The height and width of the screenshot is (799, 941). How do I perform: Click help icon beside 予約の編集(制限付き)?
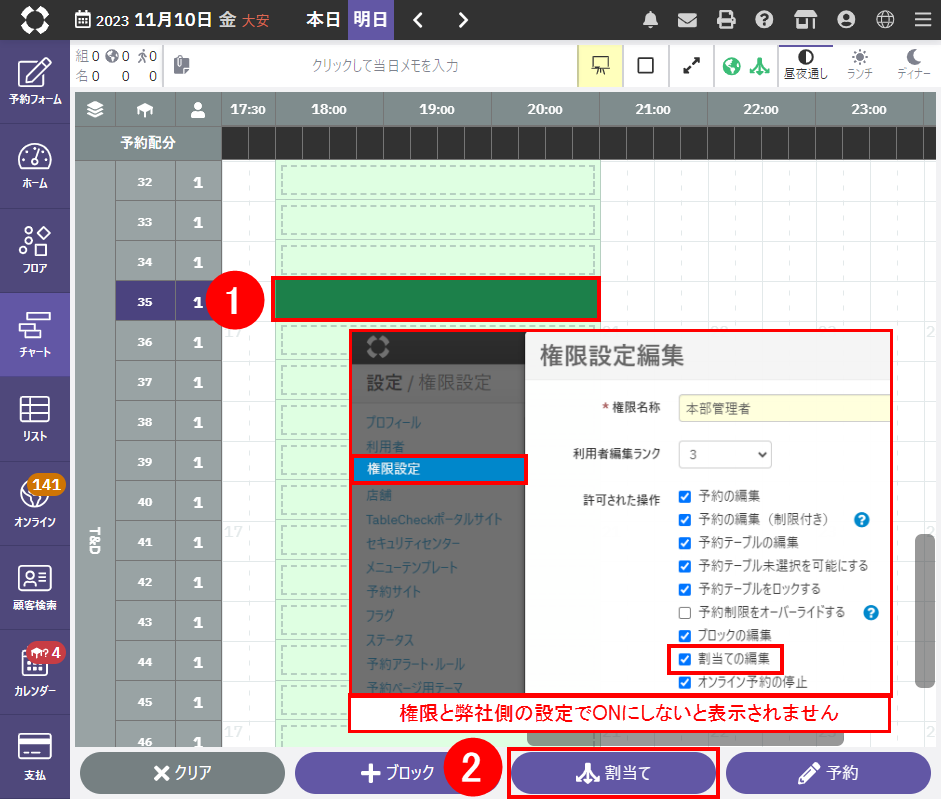coord(861,520)
